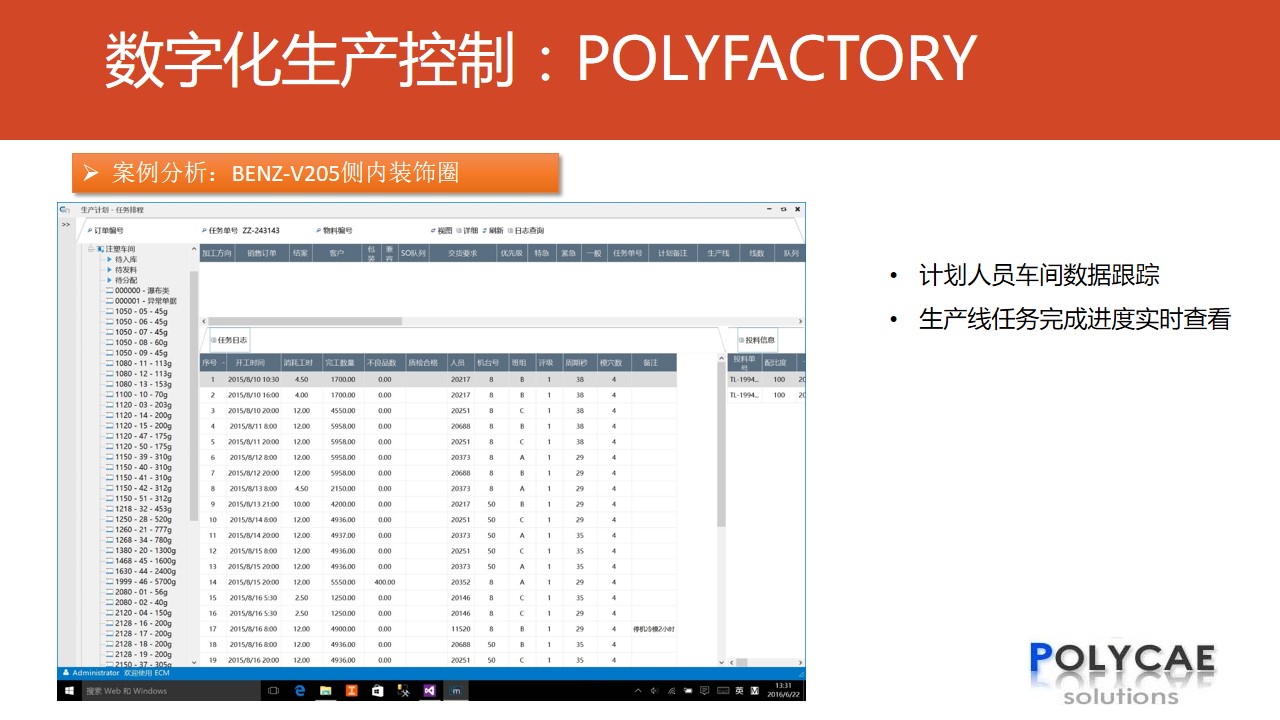Open Visual Studio from the taskbar
The height and width of the screenshot is (720, 1280).
pos(429,690)
